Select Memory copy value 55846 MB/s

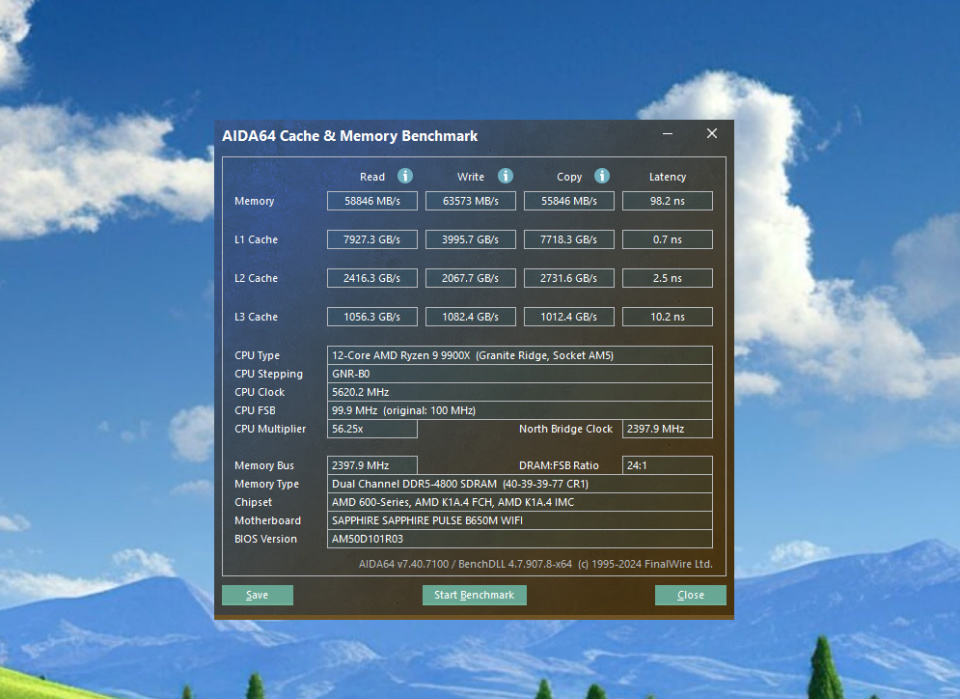tap(569, 201)
